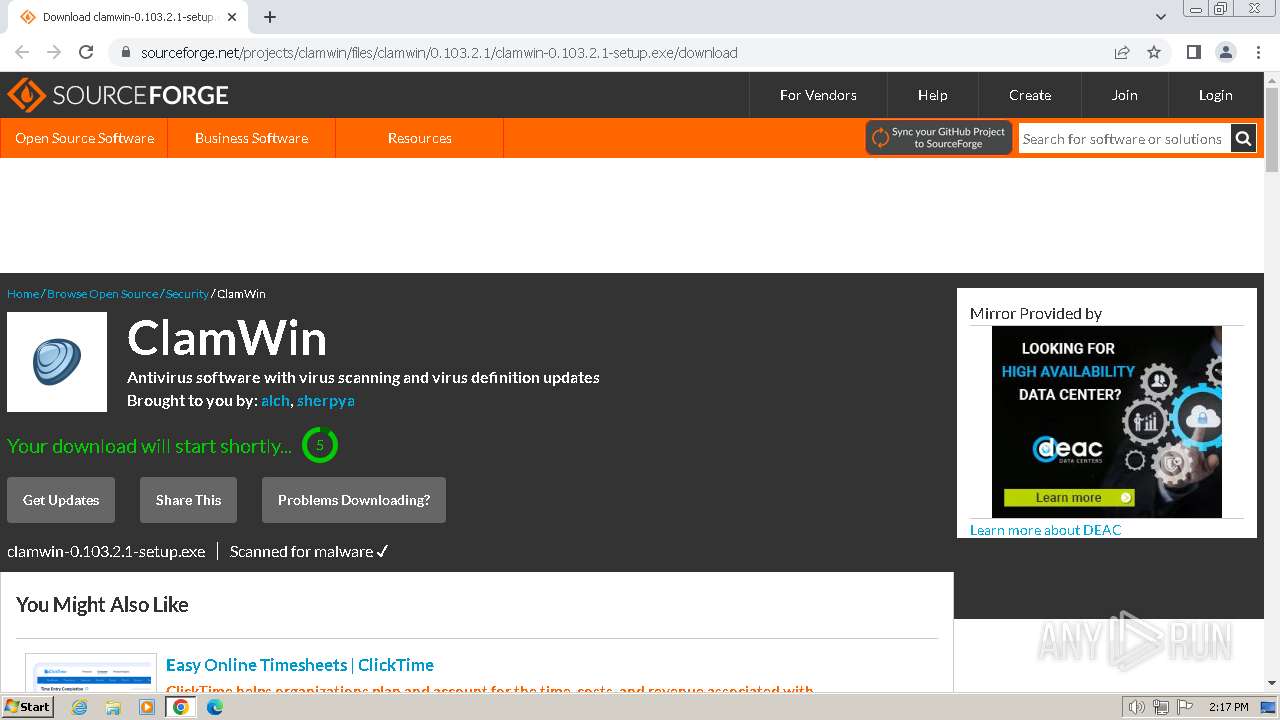The height and width of the screenshot is (720, 1280).
Task: Open Easy Online Timesheets ClickTime link
Action: tap(300, 665)
